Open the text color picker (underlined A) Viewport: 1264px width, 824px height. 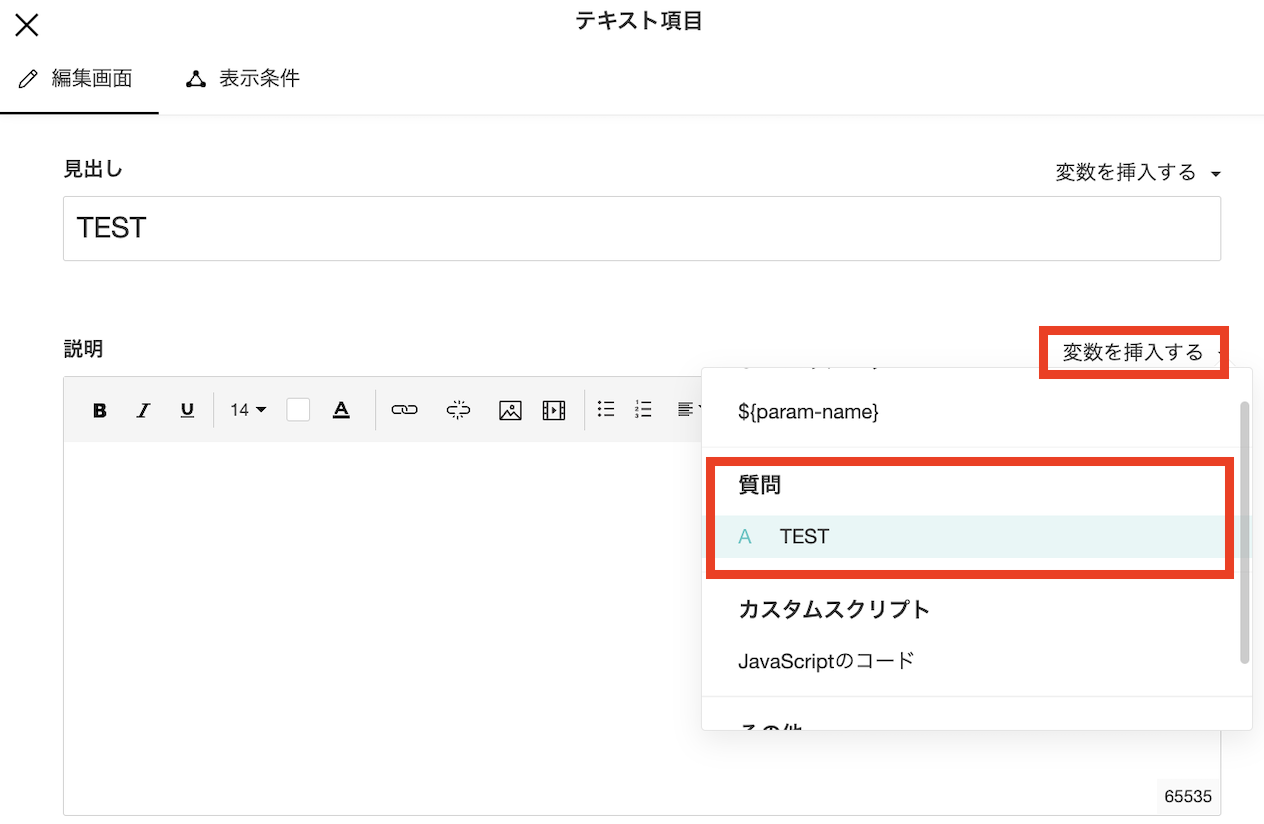[x=341, y=410]
